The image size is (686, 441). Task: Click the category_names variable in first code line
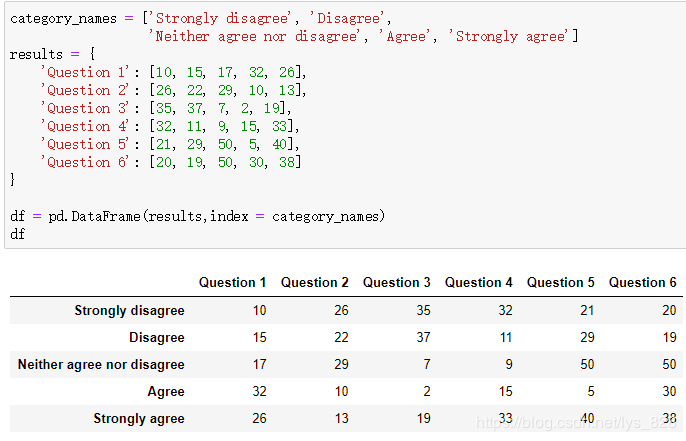(x=63, y=19)
